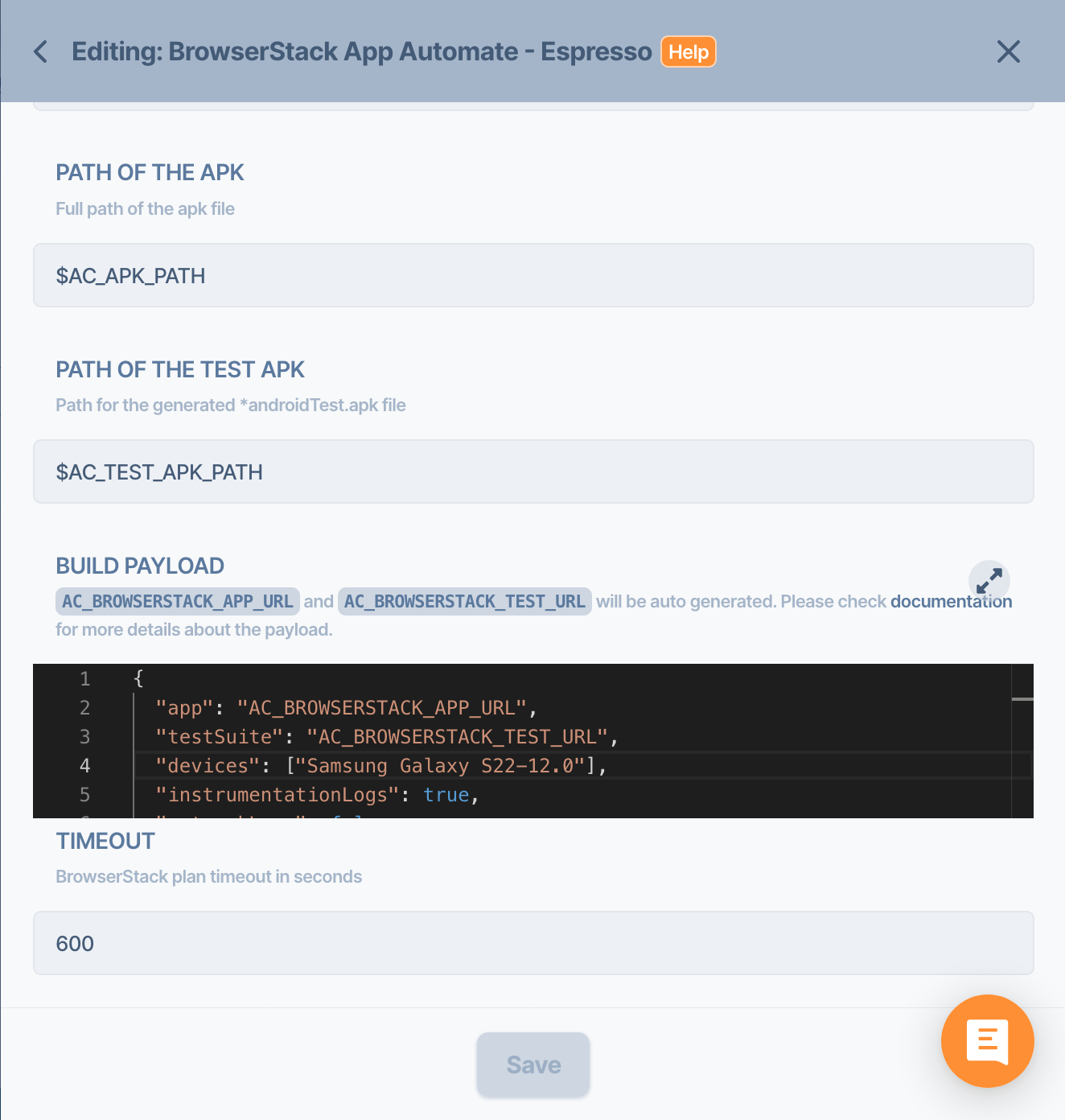Viewport: 1065px width, 1120px height.
Task: Click the instrumentationLogs true value
Action: point(446,795)
